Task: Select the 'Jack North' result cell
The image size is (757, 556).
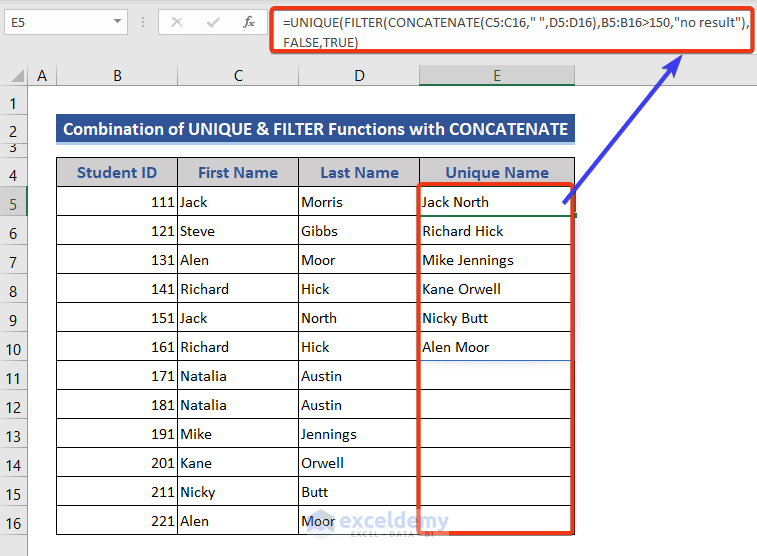Action: coord(497,201)
